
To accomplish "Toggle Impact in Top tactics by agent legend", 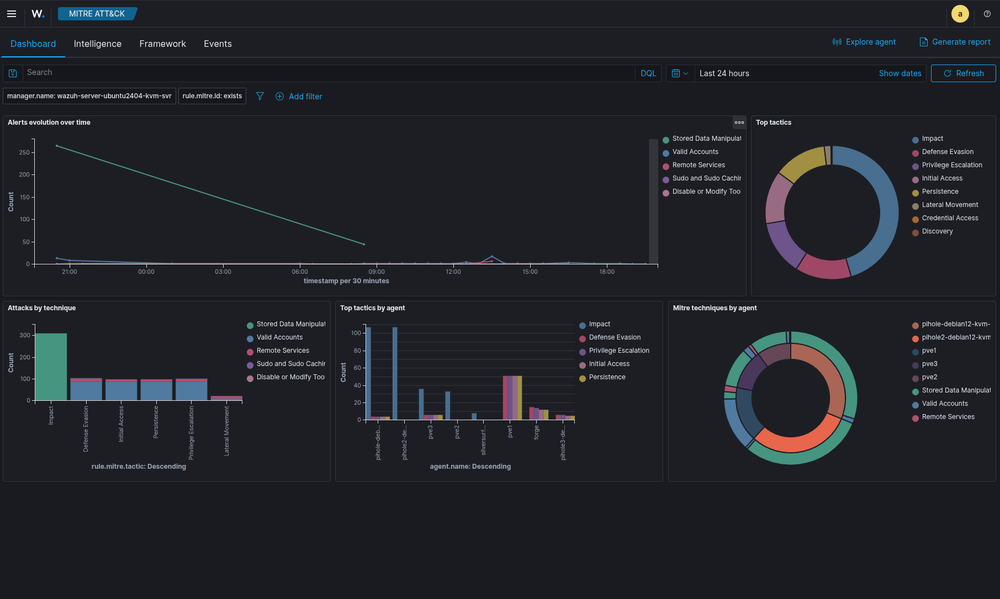I will coord(595,325).
